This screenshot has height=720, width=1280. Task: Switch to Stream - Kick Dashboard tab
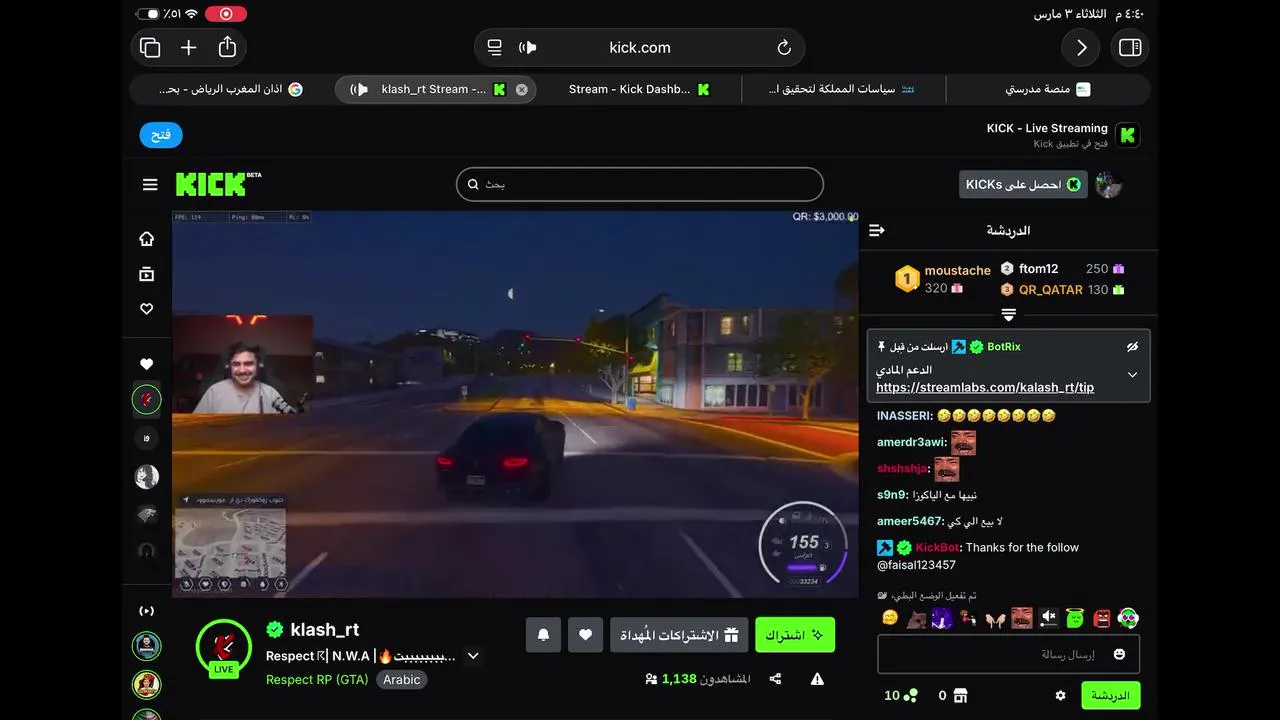click(x=639, y=89)
